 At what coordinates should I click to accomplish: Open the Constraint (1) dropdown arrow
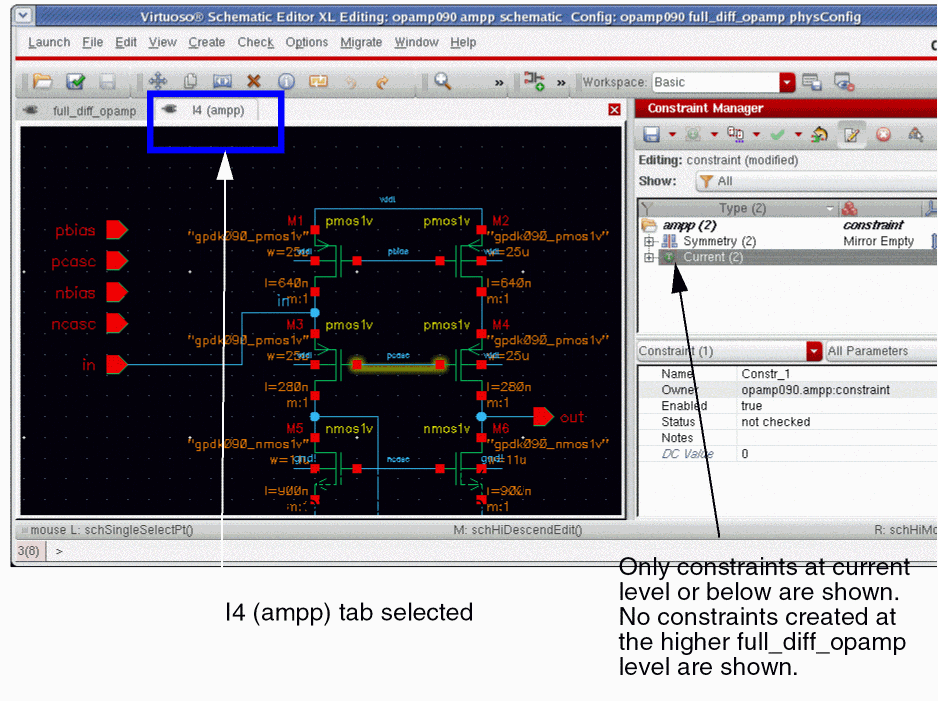point(814,351)
